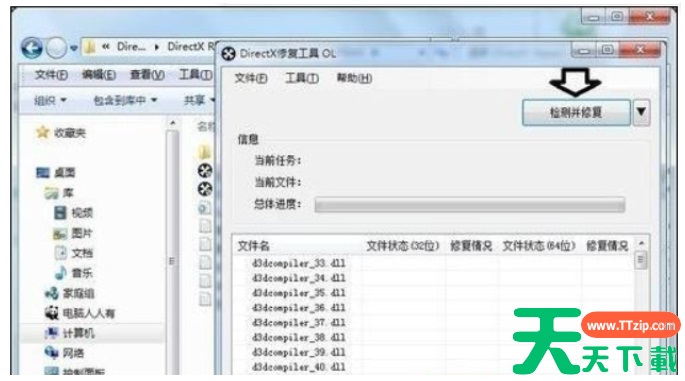The height and width of the screenshot is (381, 685).
Task: Select 家庭组 in sidebar
Action: click(x=69, y=293)
